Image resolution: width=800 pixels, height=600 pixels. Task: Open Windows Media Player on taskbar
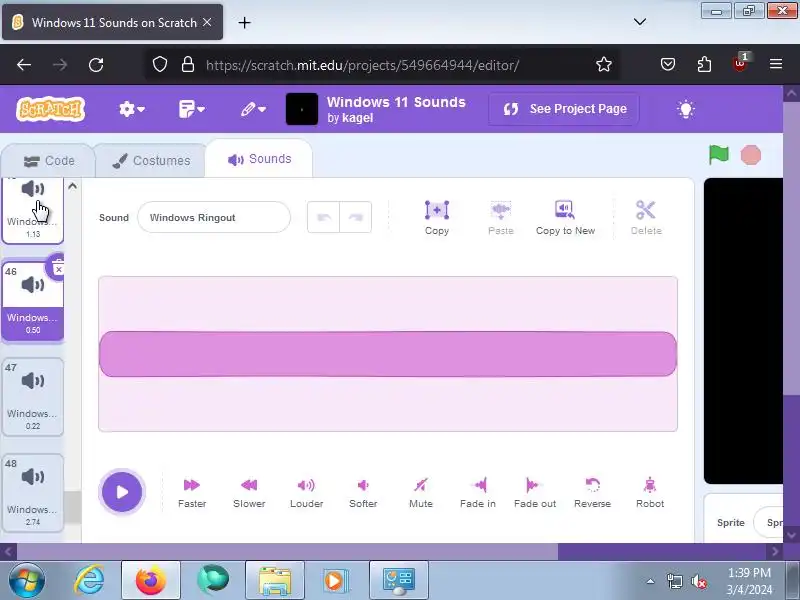[337, 581]
